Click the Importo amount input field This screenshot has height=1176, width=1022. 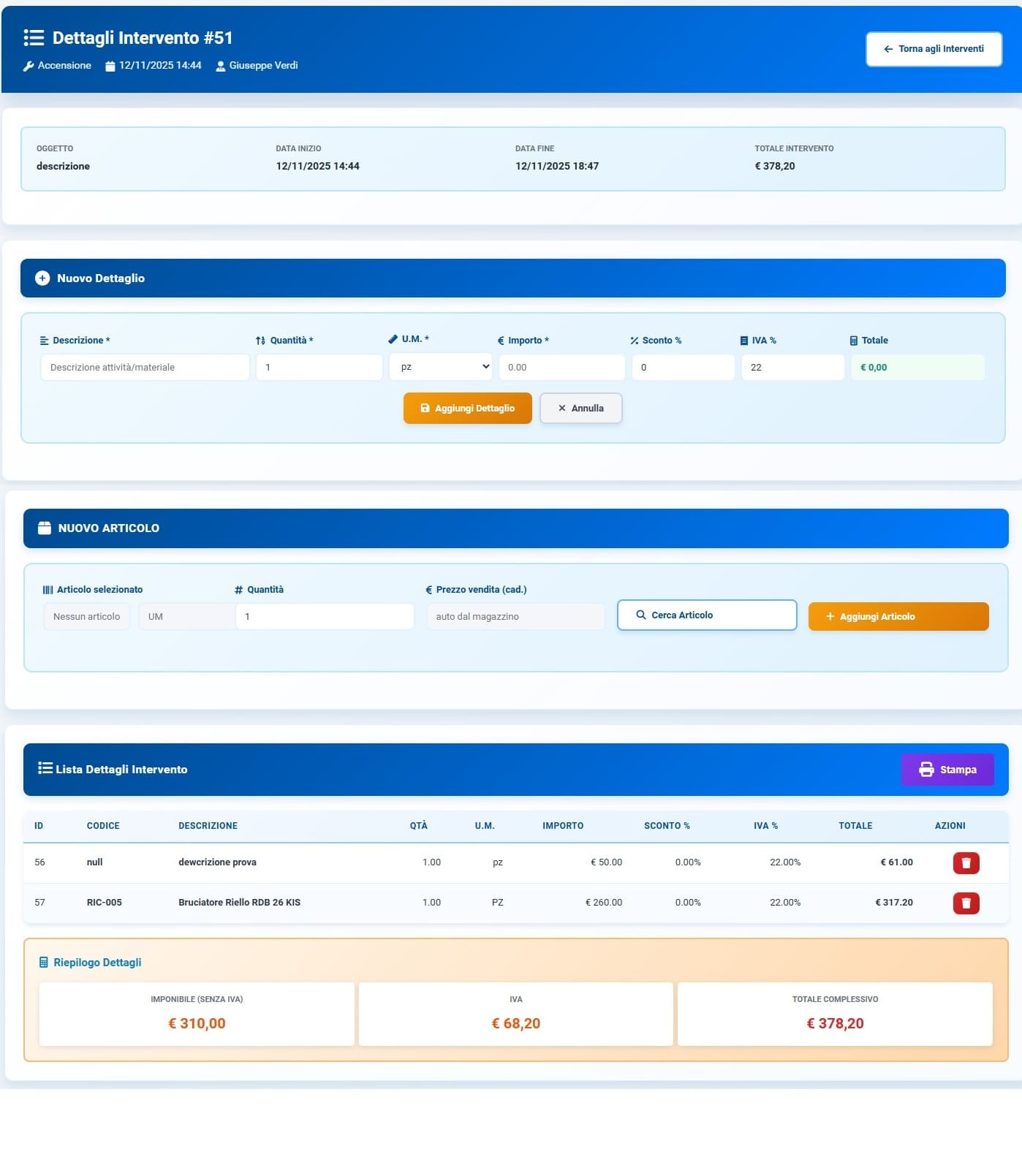tap(561, 367)
